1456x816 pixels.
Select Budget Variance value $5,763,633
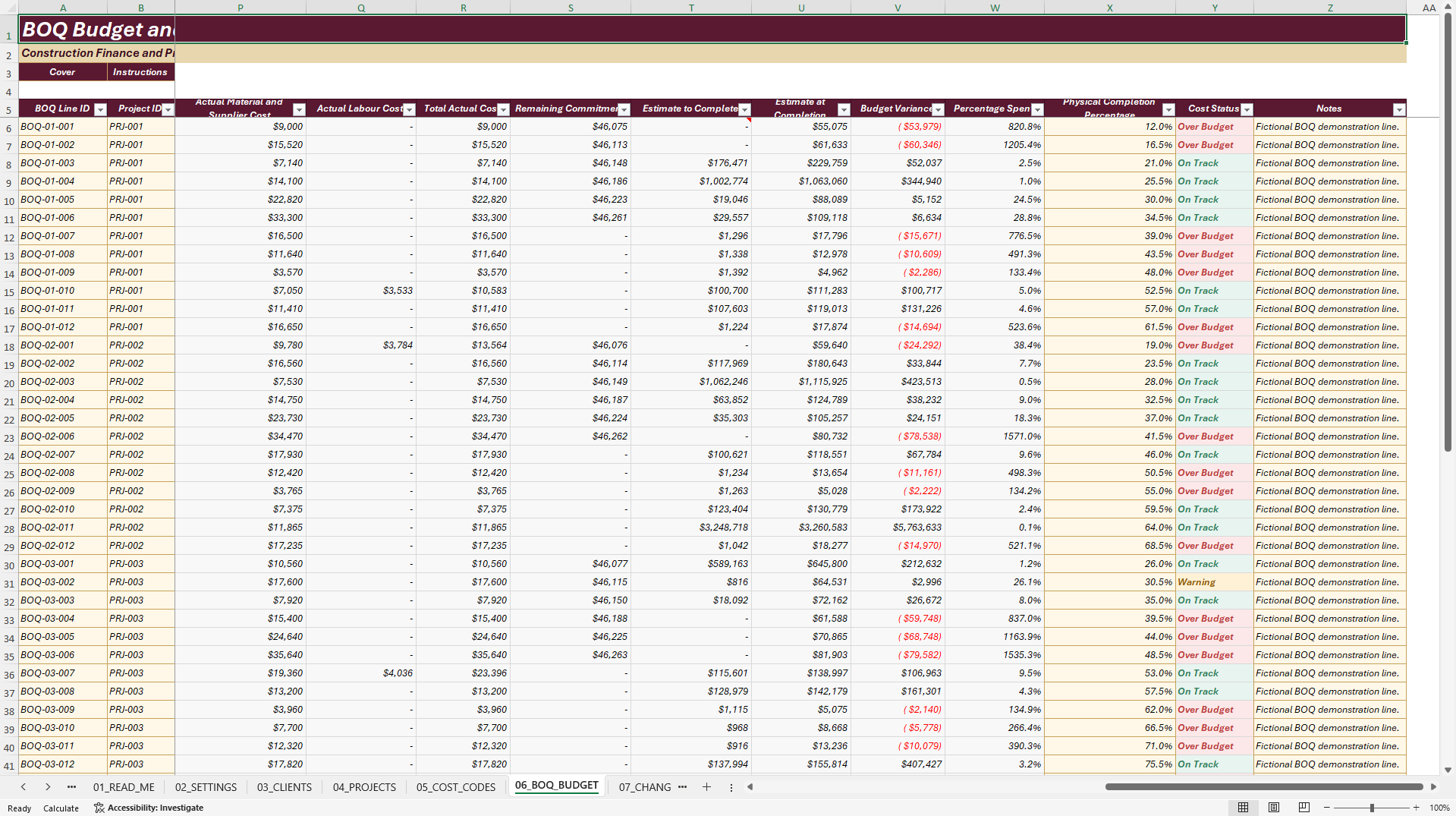tap(898, 528)
